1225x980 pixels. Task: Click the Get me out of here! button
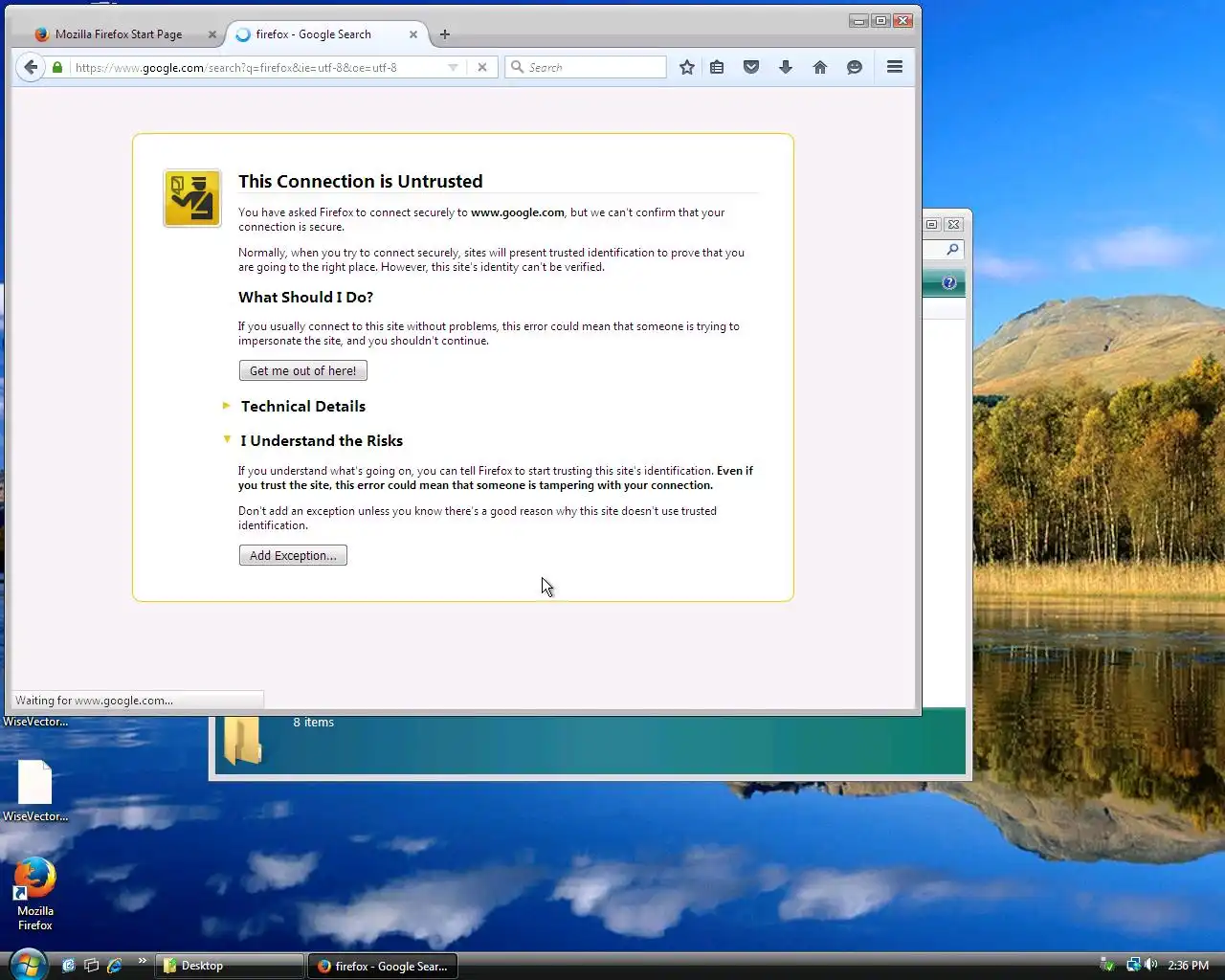click(302, 370)
